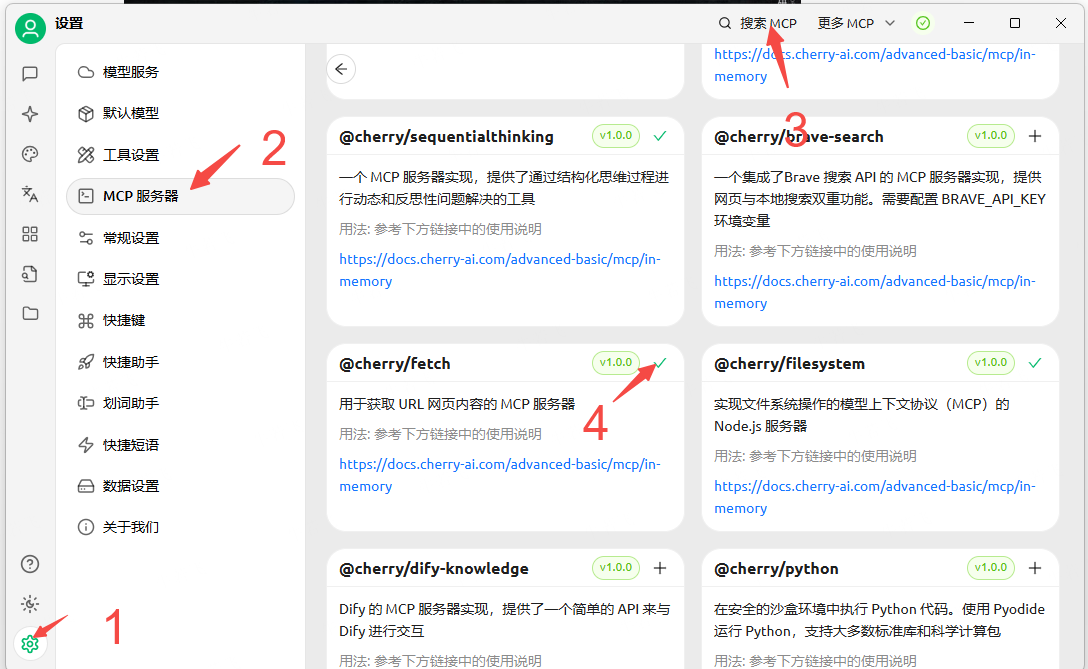This screenshot has height=669, width=1088.
Task: Expand the 更多 MCP dropdown
Action: click(856, 24)
